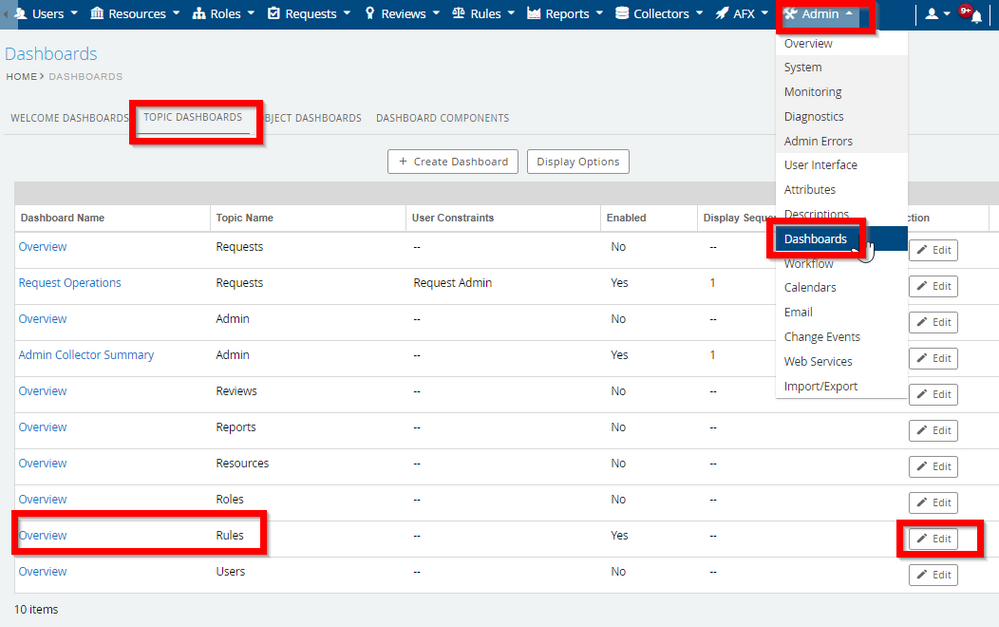Click the Reports chart icon

[x=534, y=14]
